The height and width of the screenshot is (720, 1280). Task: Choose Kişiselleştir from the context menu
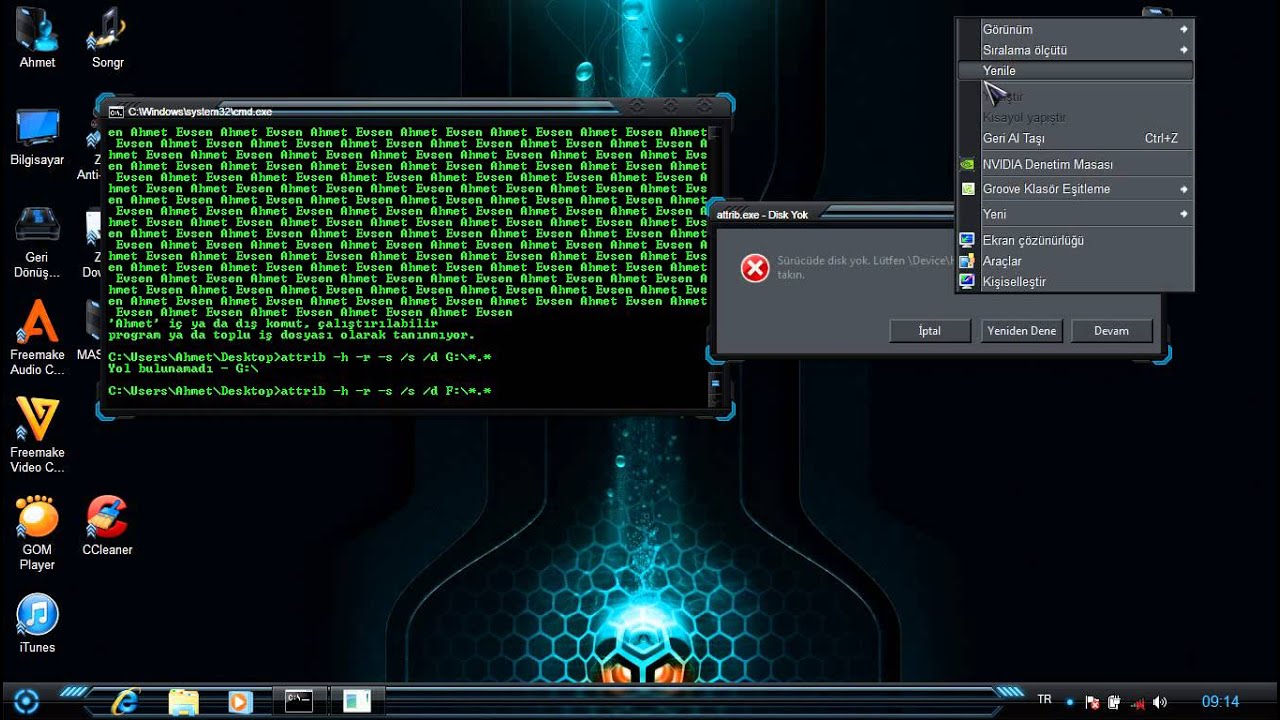[1075, 281]
